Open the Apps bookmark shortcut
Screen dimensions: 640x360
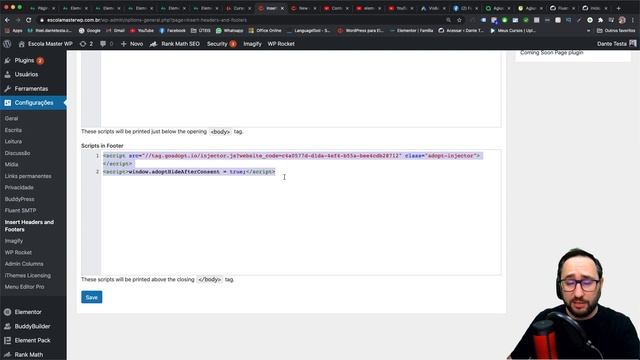tap(13, 31)
